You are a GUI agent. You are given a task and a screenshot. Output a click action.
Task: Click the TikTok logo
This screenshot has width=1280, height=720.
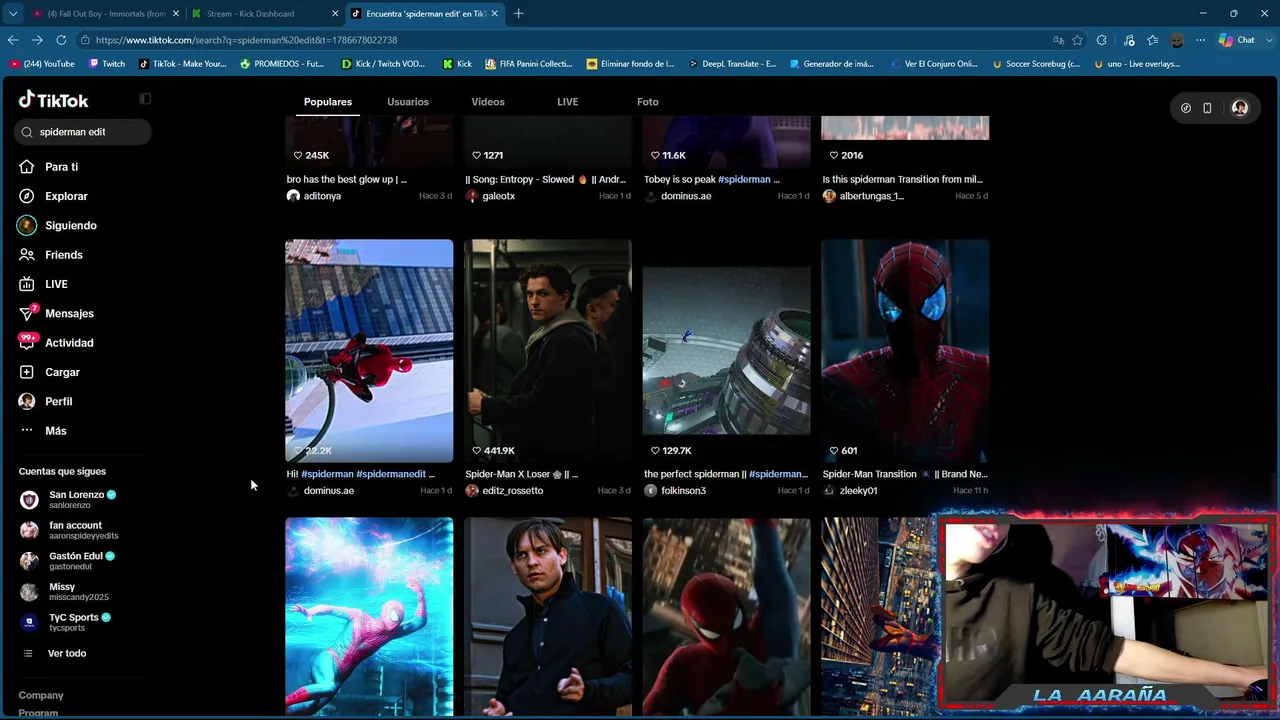point(54,100)
